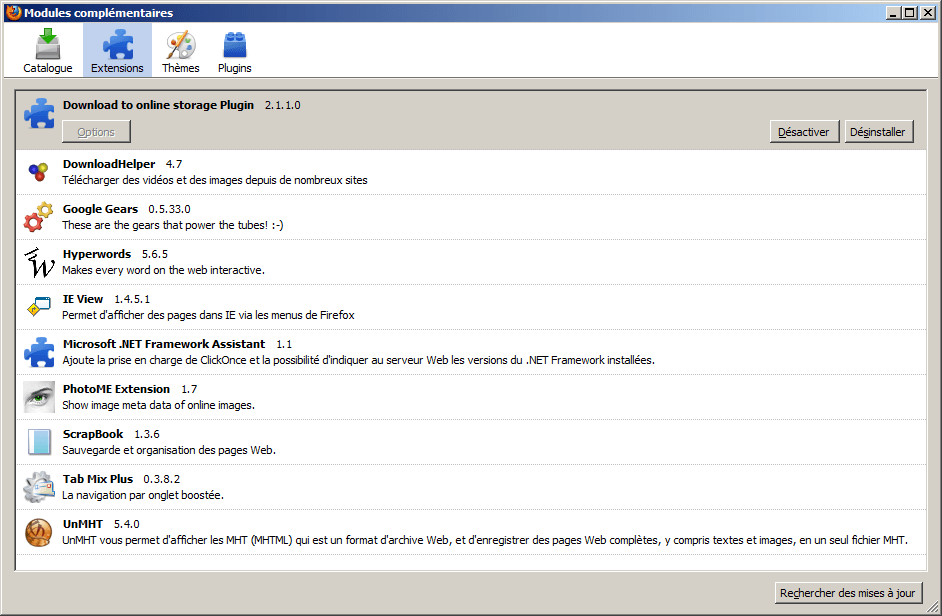Click the PhotoME Extension eye icon

(39, 397)
